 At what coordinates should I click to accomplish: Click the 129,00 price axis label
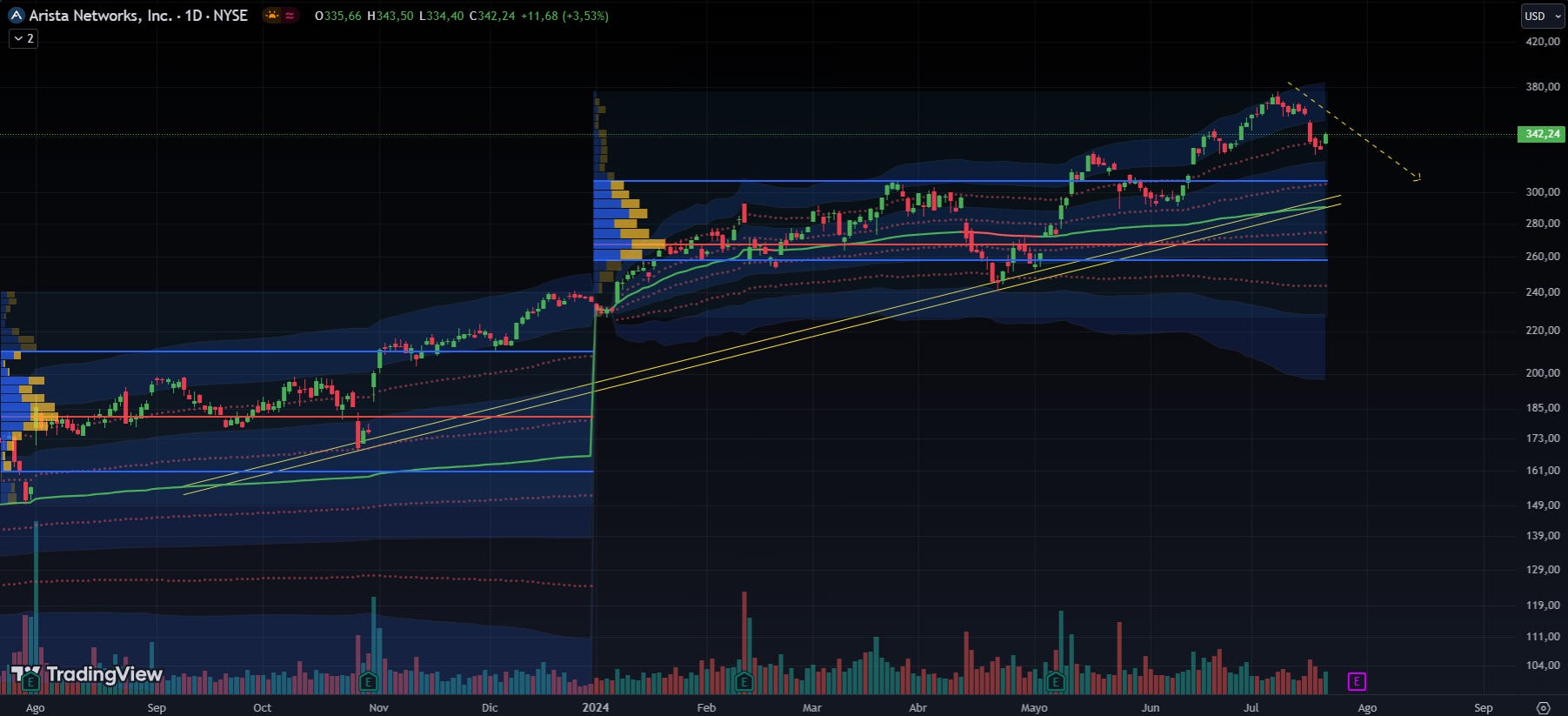(1543, 570)
